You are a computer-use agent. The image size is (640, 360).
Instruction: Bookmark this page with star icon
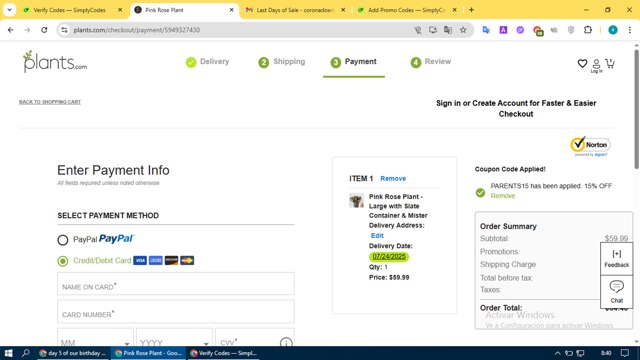coord(463,30)
